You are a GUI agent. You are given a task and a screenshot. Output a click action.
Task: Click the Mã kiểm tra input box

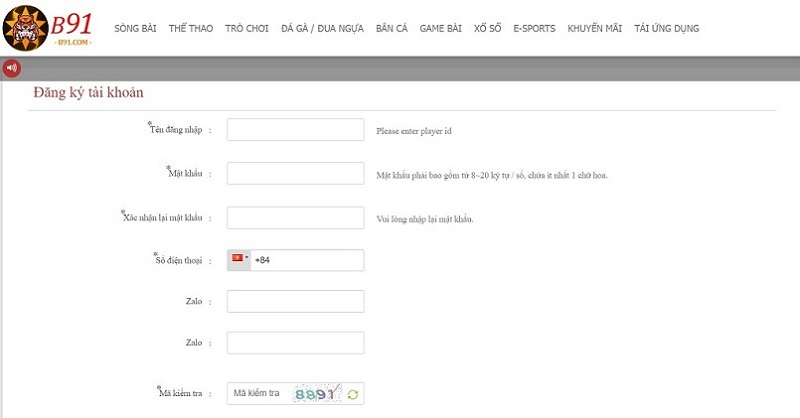coord(258,394)
